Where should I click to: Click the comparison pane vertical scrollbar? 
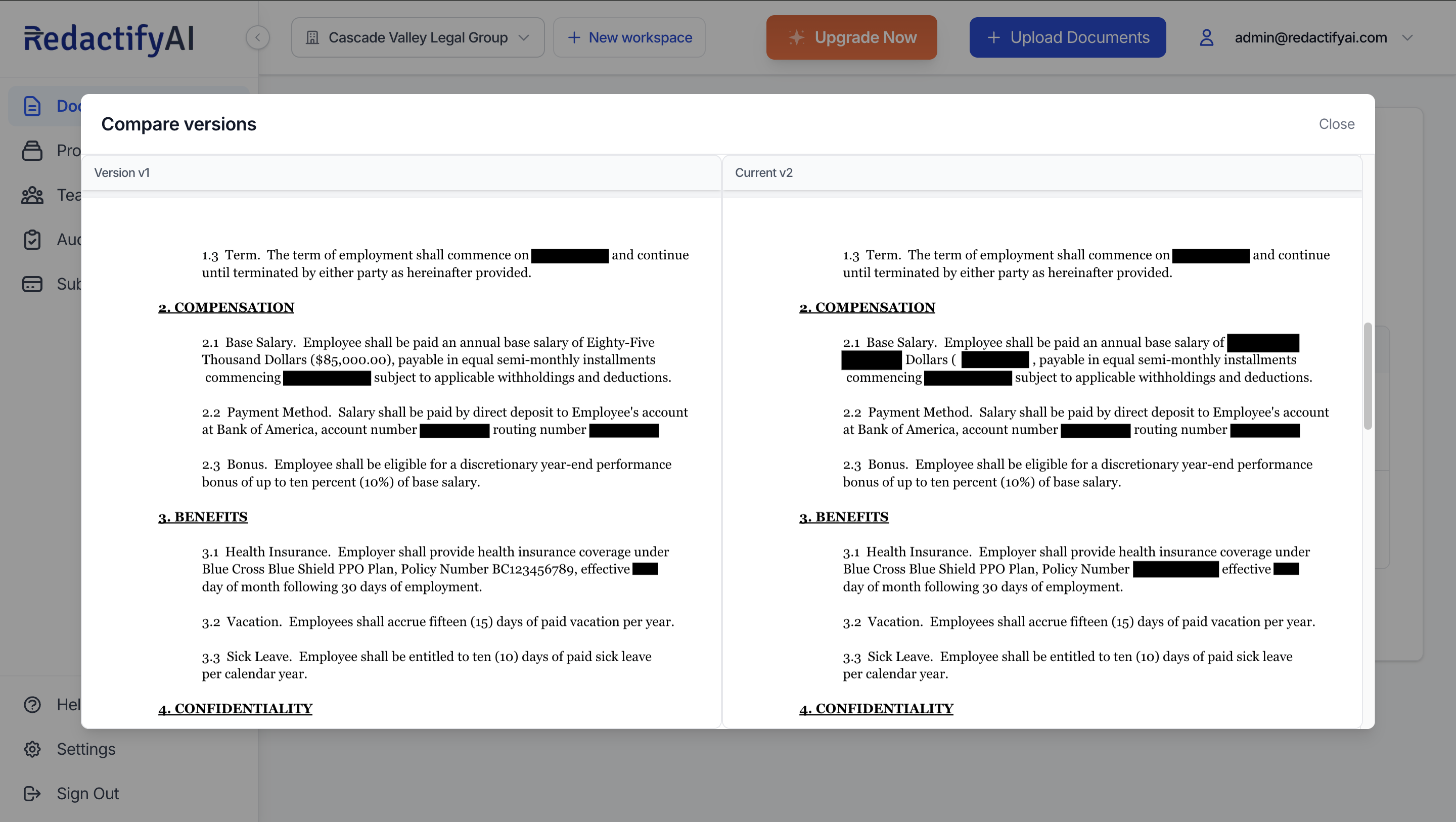point(1368,376)
